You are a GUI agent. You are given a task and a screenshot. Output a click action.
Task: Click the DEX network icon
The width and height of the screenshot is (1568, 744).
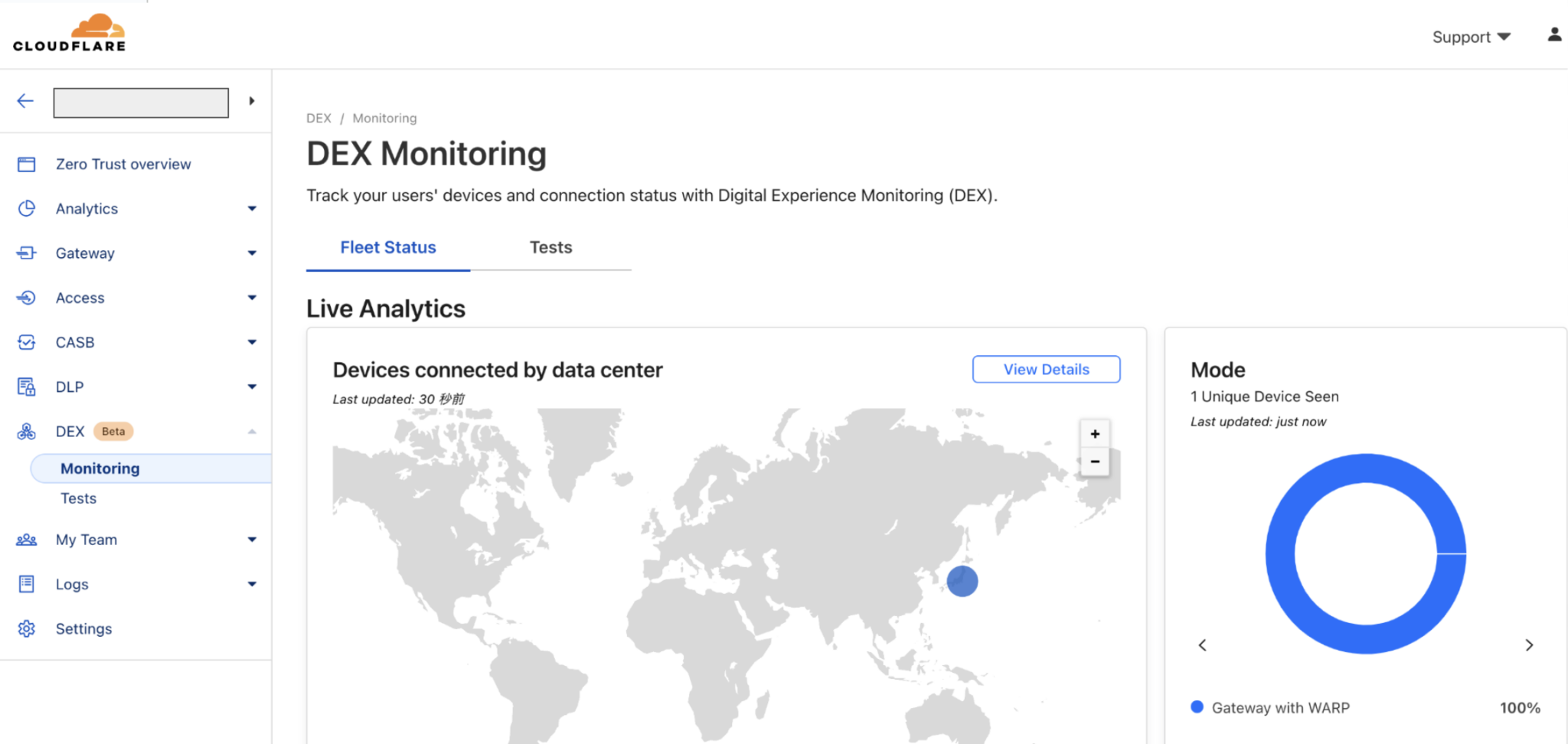click(x=27, y=431)
